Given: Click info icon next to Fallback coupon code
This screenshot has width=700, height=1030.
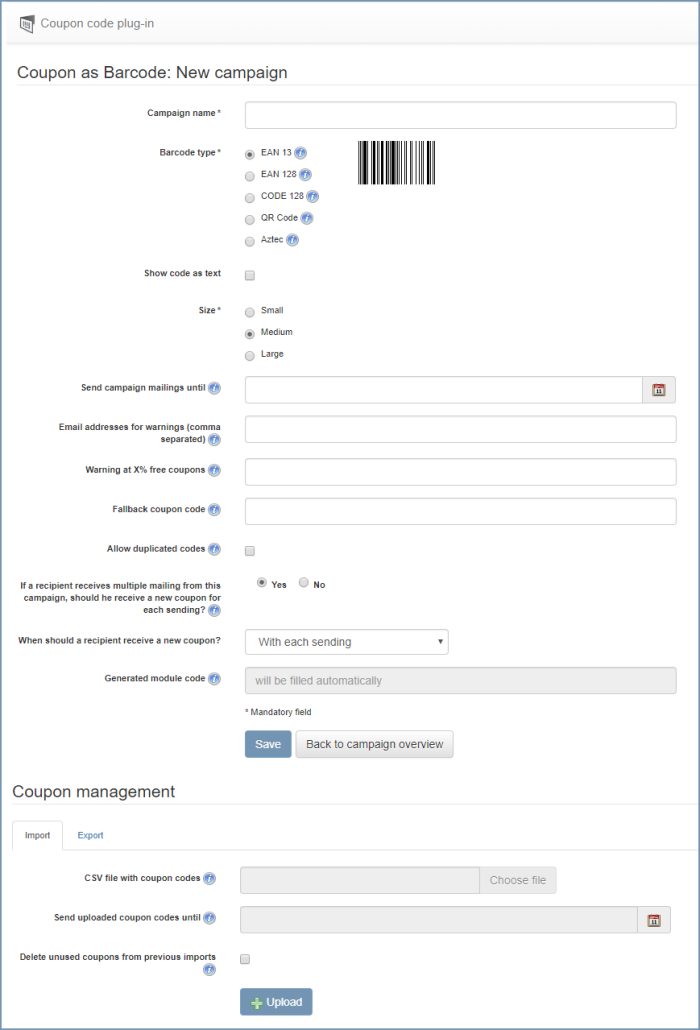Looking at the screenshot, I should [214, 510].
